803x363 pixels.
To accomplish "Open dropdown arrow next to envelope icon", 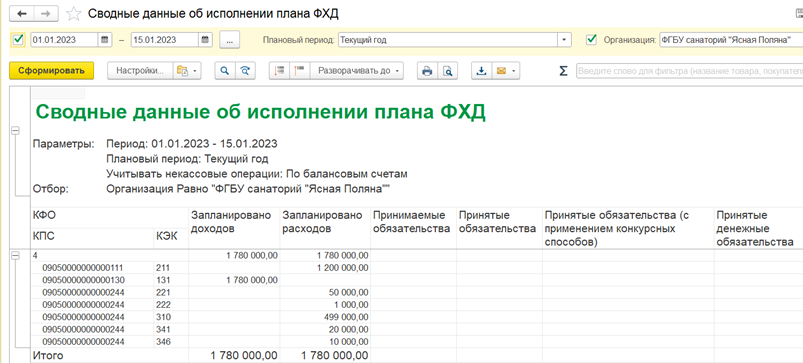I will click(514, 71).
